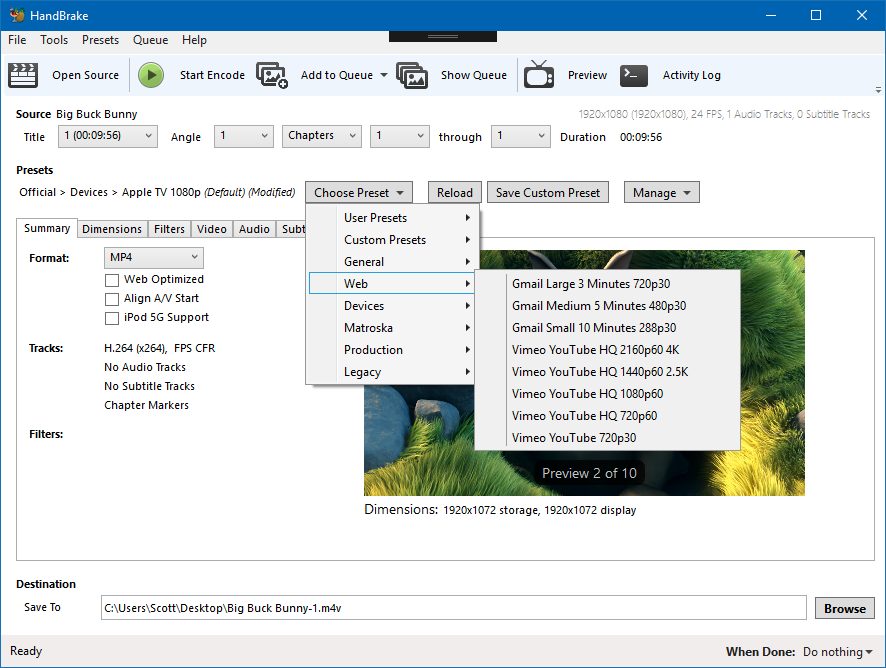Expand the Custom Presets submenu
Image resolution: width=886 pixels, height=668 pixels.
[x=392, y=240]
